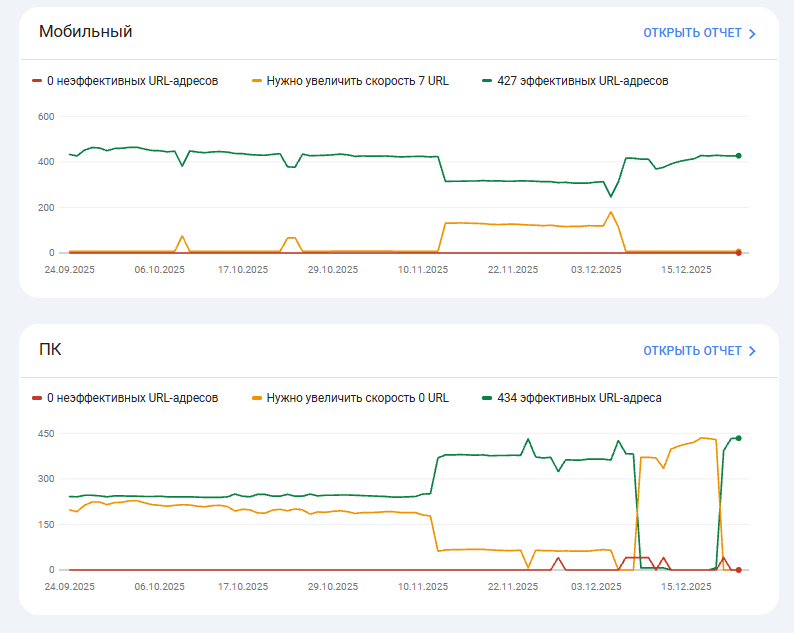794x633 pixels.
Task: Select the Мобильный card title
Action: coord(86,32)
